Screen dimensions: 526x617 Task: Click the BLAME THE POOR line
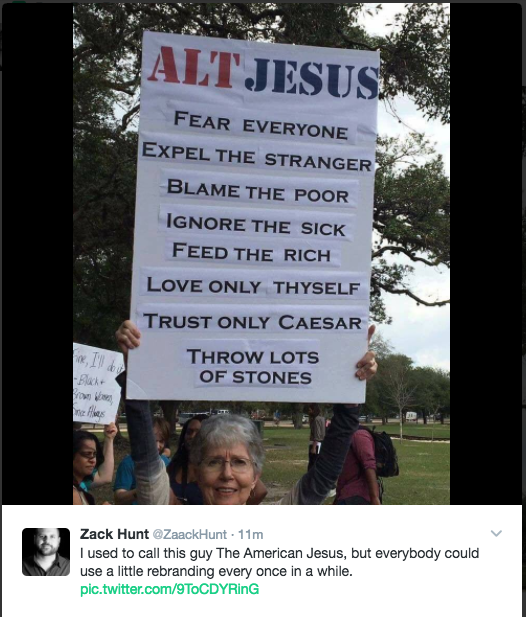click(258, 191)
